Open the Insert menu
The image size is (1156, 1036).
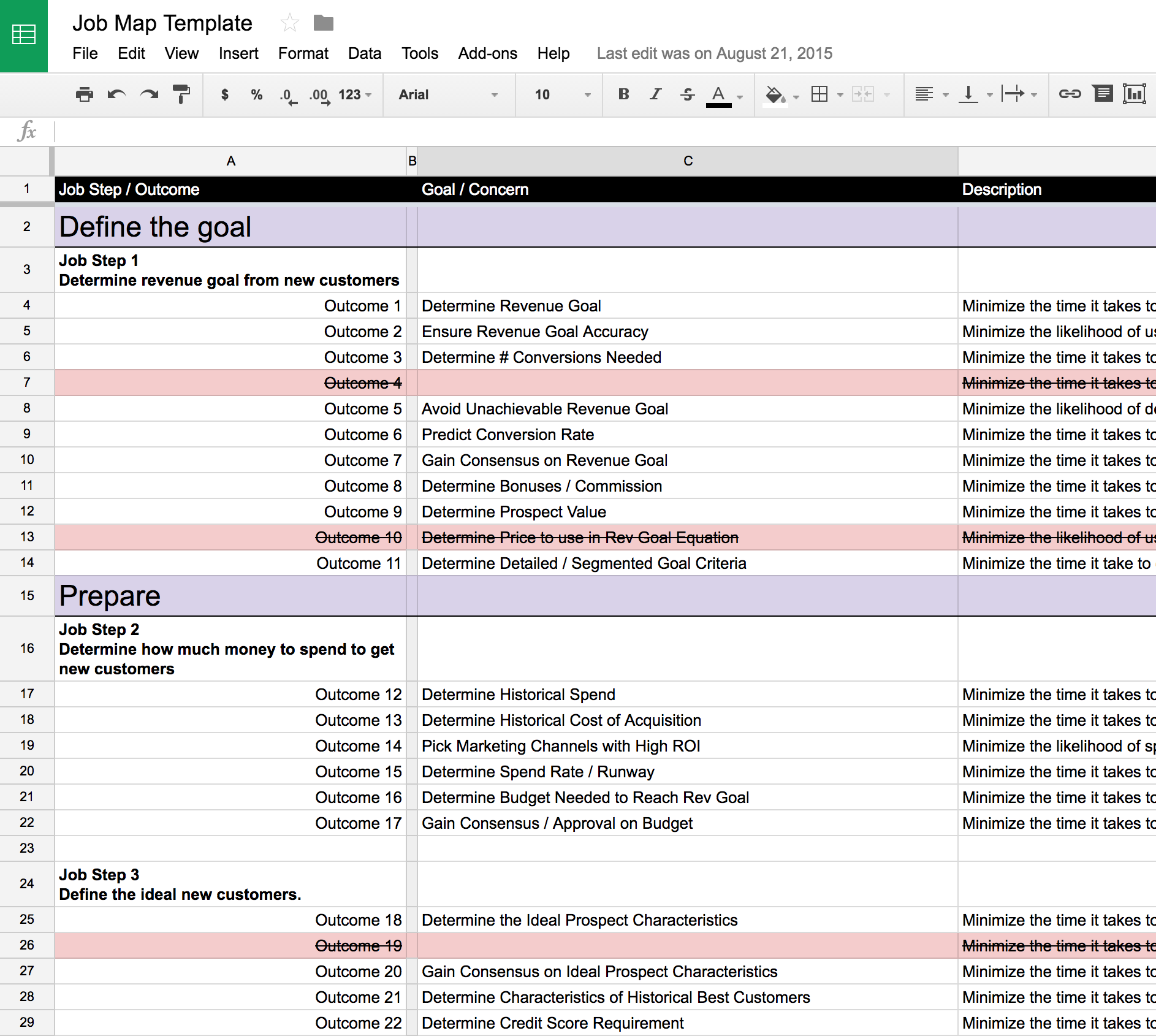tap(238, 53)
